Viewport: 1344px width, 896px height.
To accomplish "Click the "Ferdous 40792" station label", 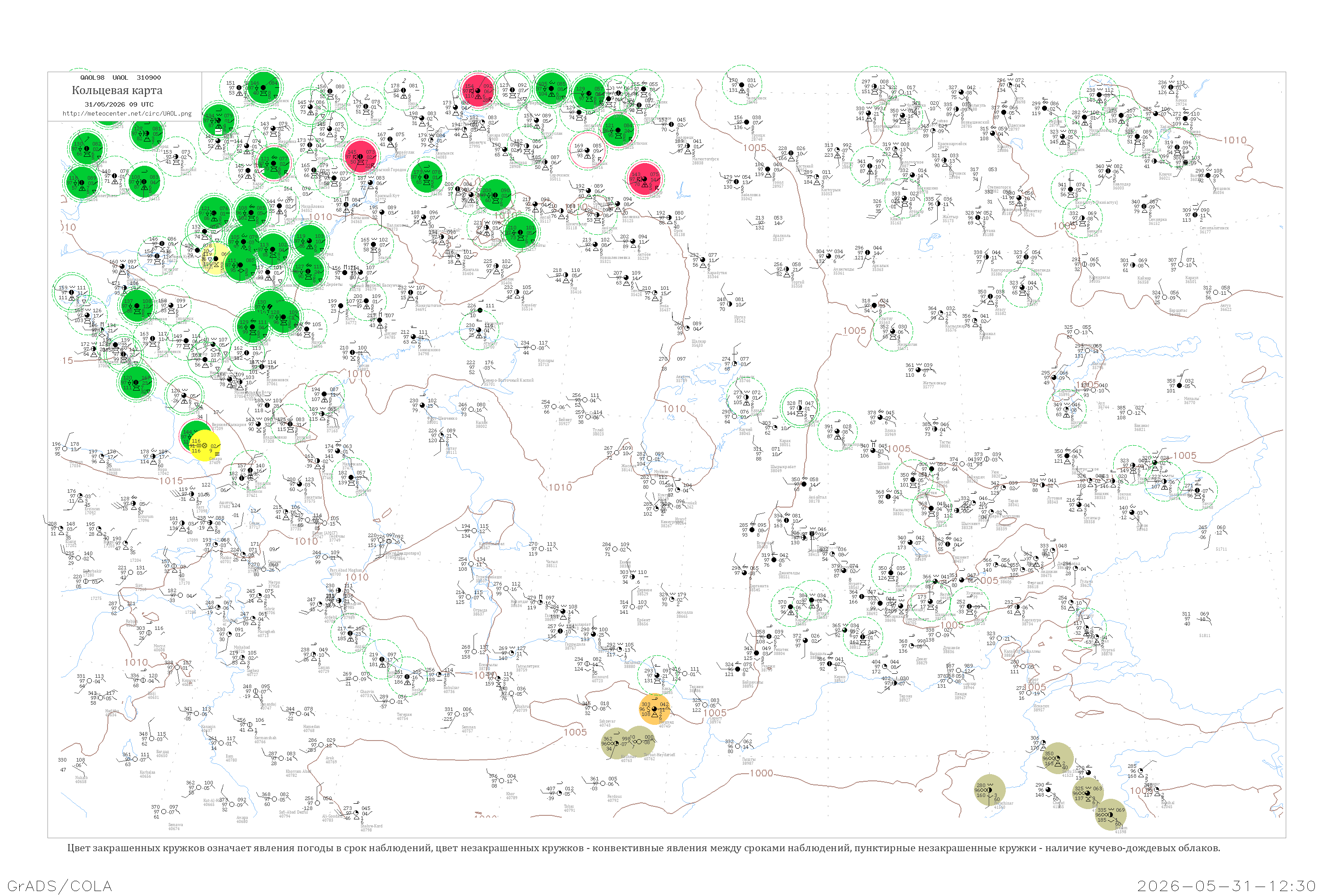I will pos(614,798).
